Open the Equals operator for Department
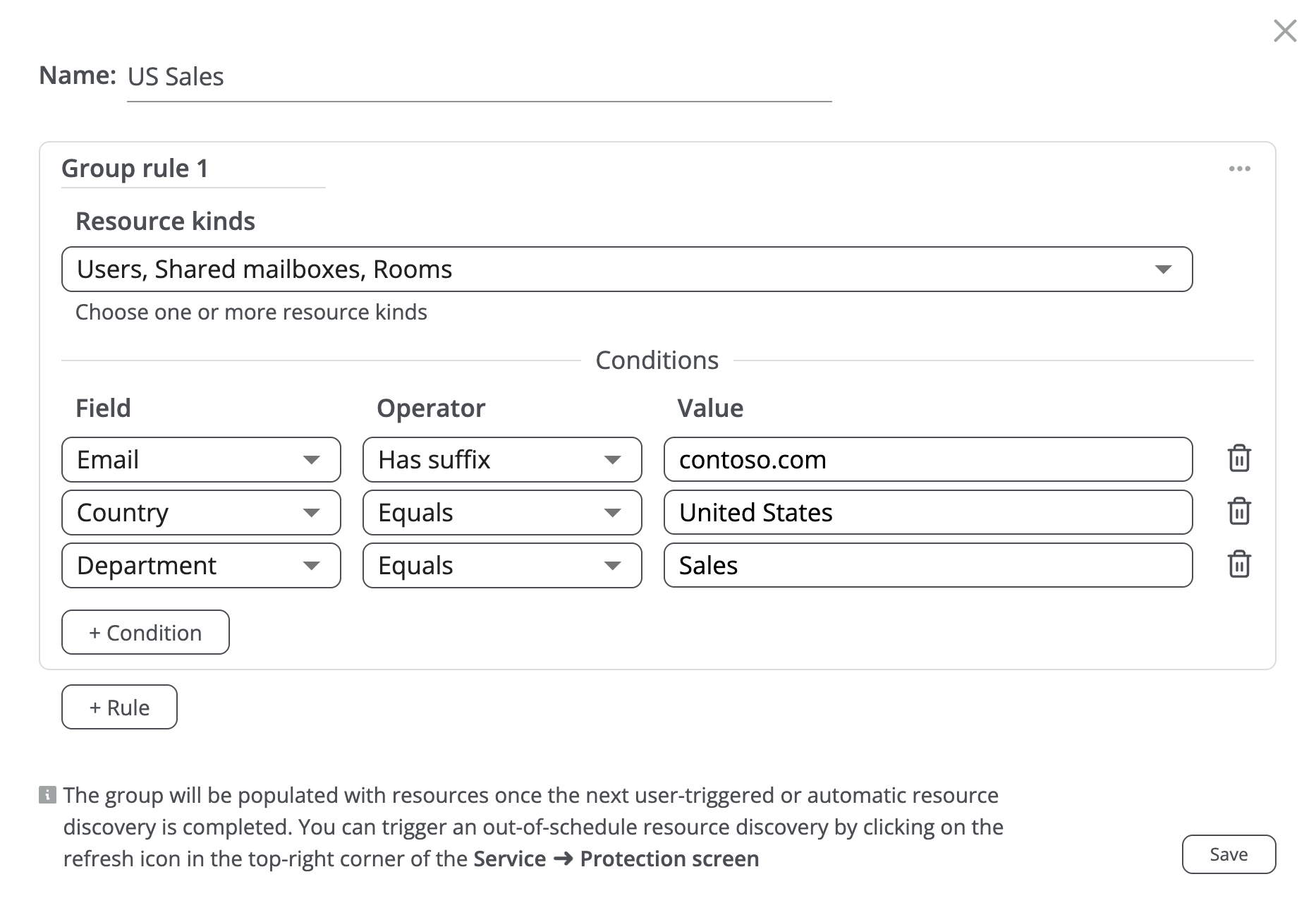The width and height of the screenshot is (1316, 903). (x=501, y=565)
